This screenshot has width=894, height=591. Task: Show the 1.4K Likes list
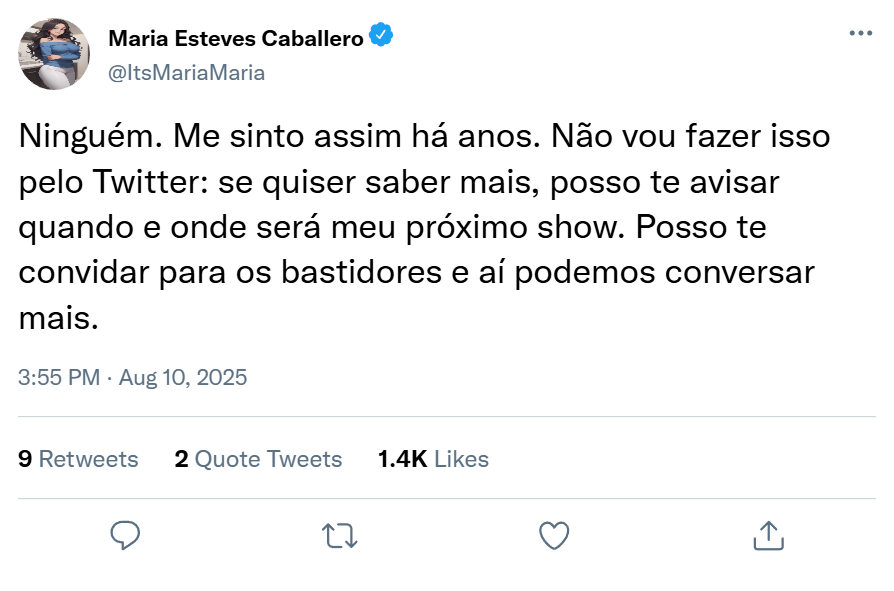pyautogui.click(x=433, y=459)
